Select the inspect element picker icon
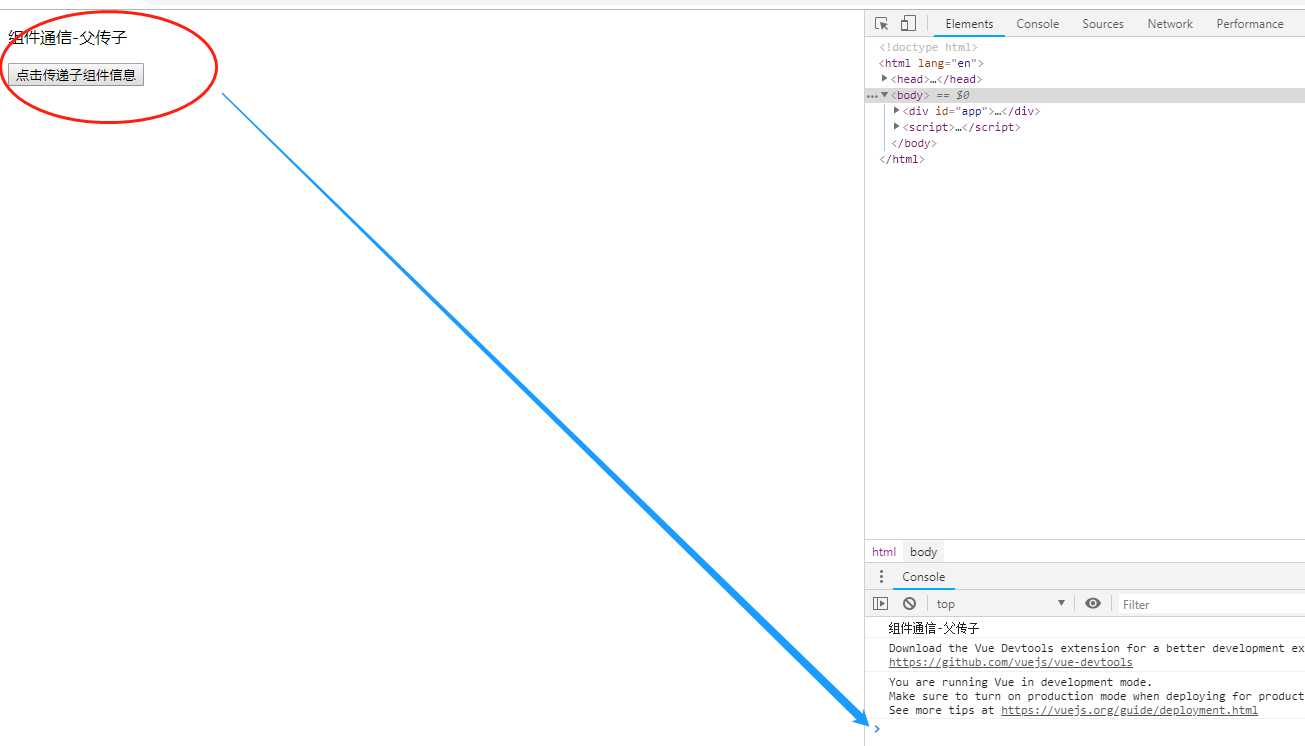 coord(881,24)
